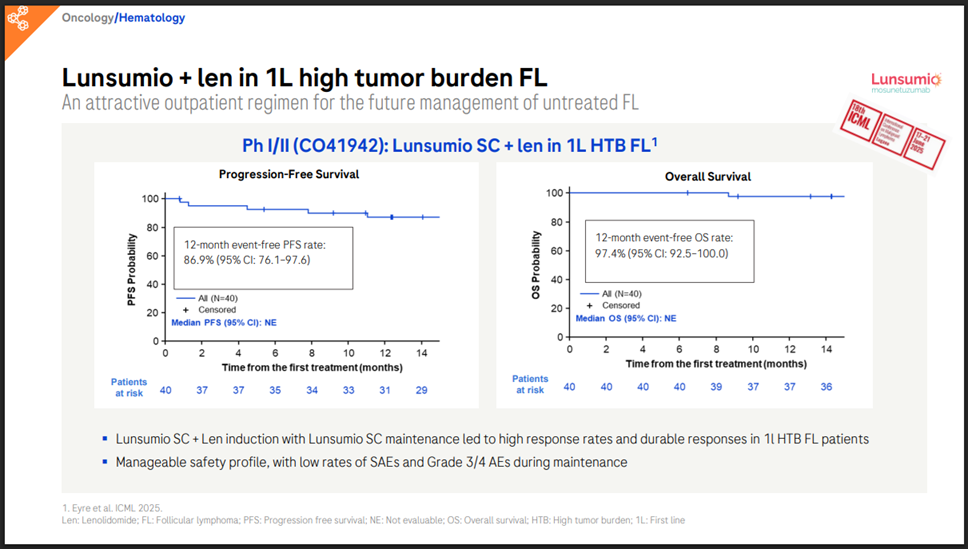Click '86.9% (95% CI: 76.1–97.6)' value

coord(247,260)
